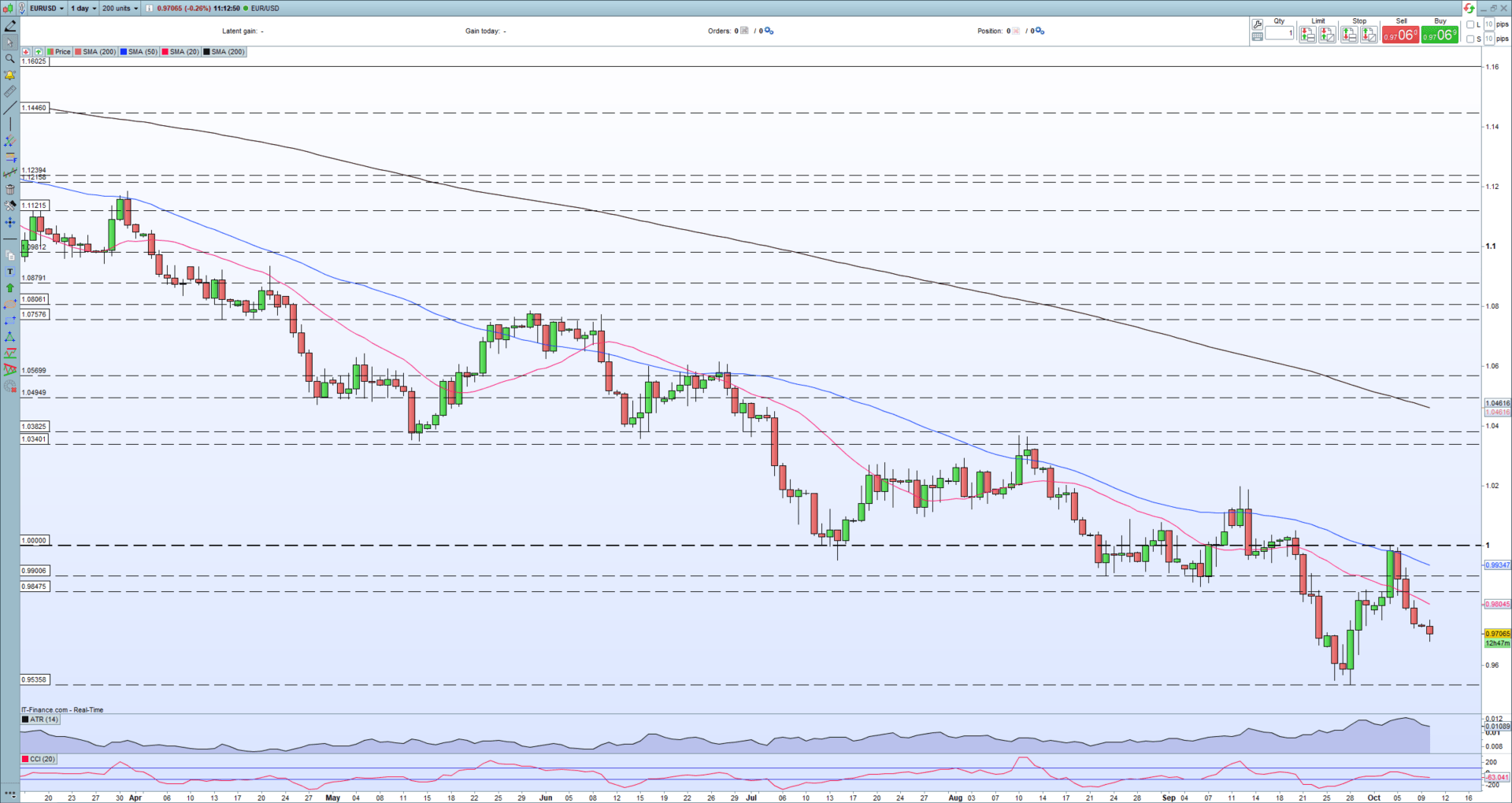Click the trading wrench settings button

coord(1257,24)
